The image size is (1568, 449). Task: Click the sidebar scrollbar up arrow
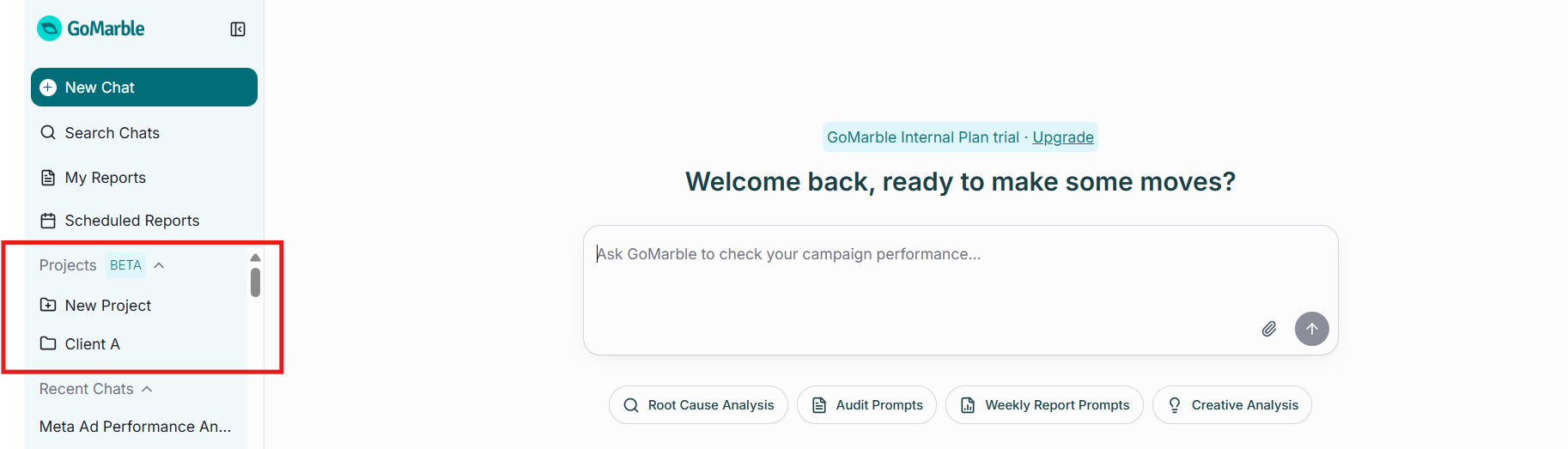pos(255,258)
